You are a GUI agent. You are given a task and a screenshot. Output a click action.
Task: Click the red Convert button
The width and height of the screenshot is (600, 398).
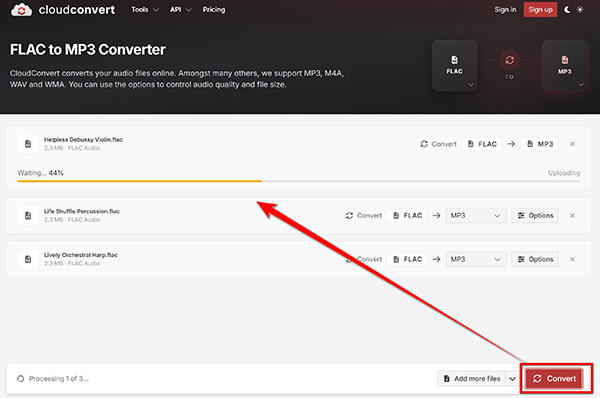click(x=554, y=378)
